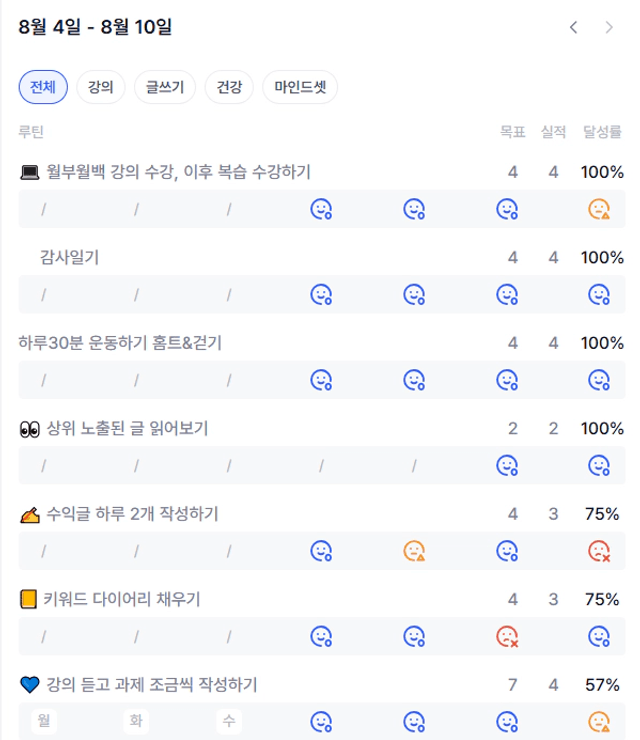This screenshot has width=640, height=740.
Task: Click the red failed face in 수익글 row
Action: [x=599, y=550]
